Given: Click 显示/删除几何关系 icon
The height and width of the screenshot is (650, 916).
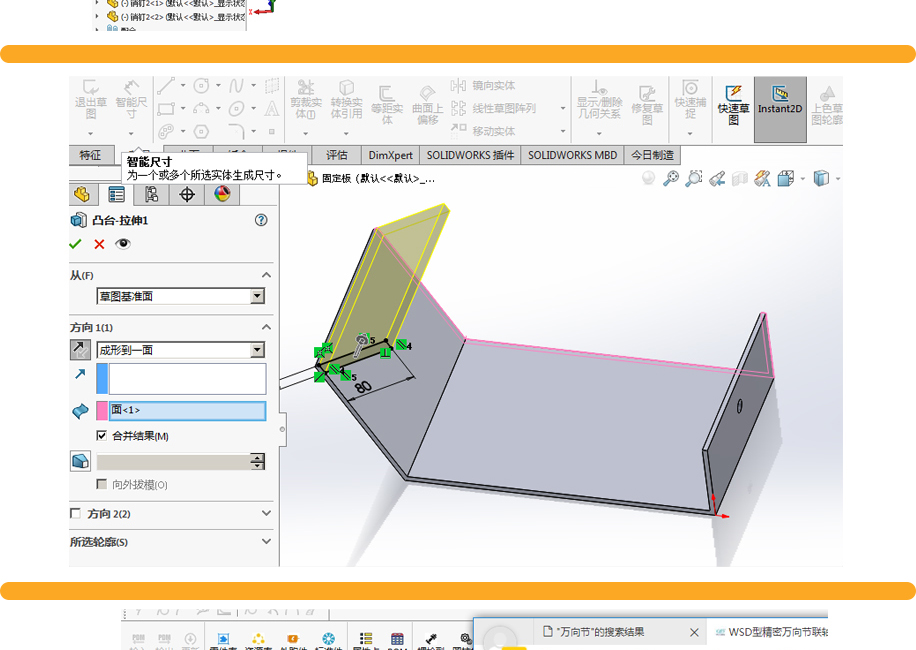Looking at the screenshot, I should [x=599, y=88].
